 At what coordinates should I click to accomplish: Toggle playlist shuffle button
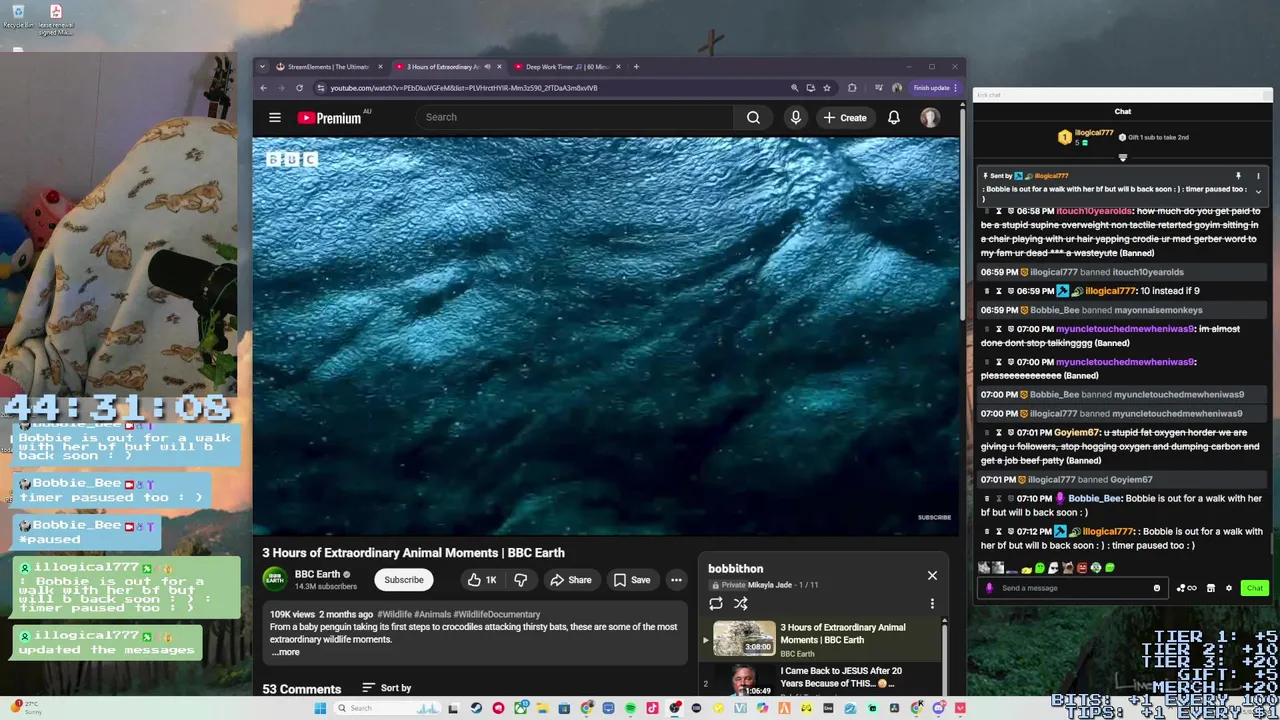[x=741, y=603]
